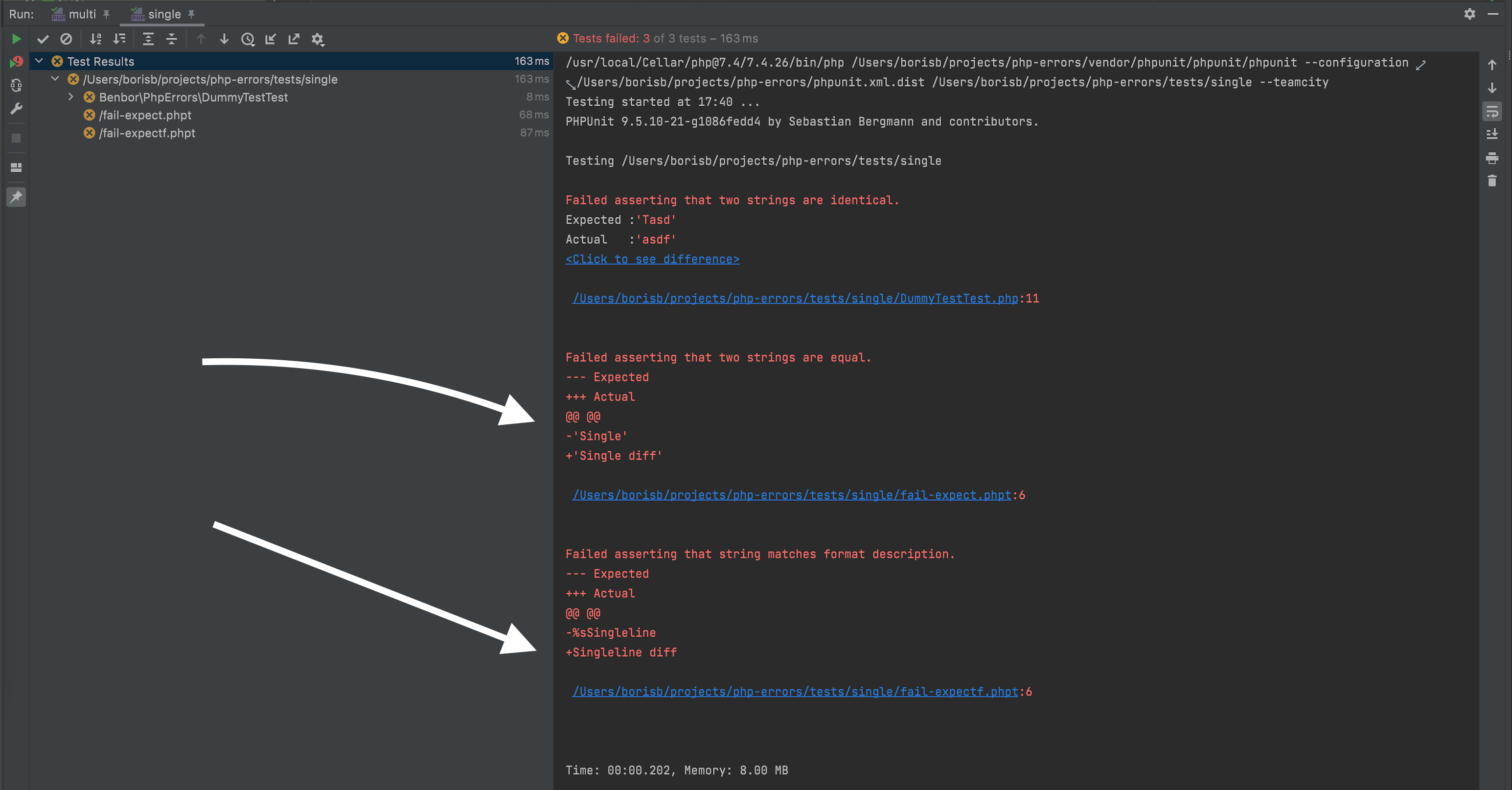Image resolution: width=1512 pixels, height=790 pixels.
Task: Click the 'Click to see difference' link
Action: 652,259
